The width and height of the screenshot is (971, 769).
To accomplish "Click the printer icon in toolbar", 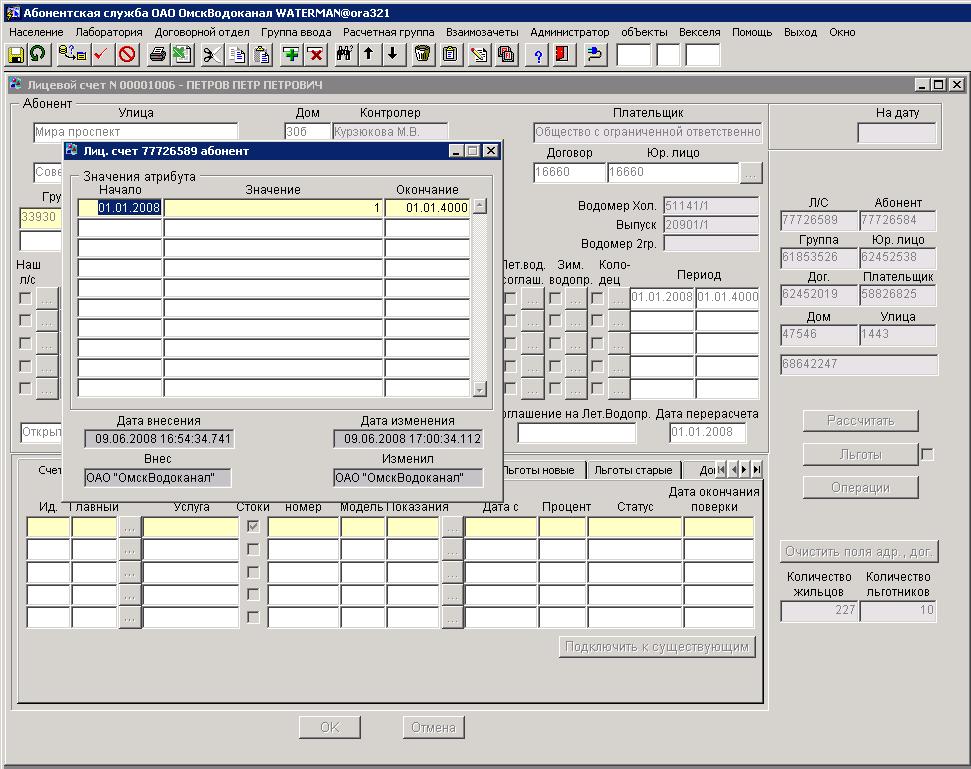I will pyautogui.click(x=157, y=55).
